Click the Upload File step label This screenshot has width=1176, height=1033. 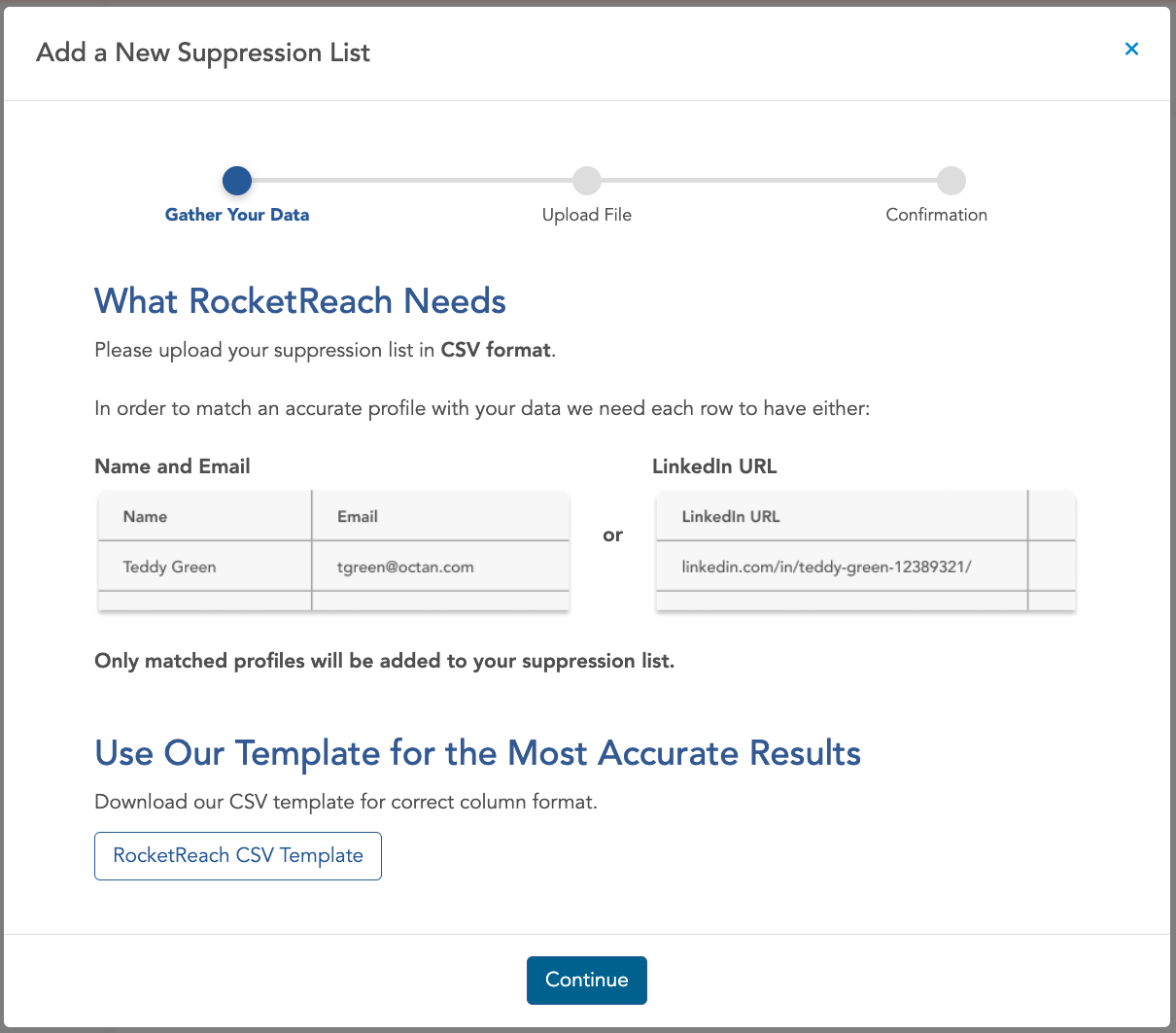(x=587, y=215)
